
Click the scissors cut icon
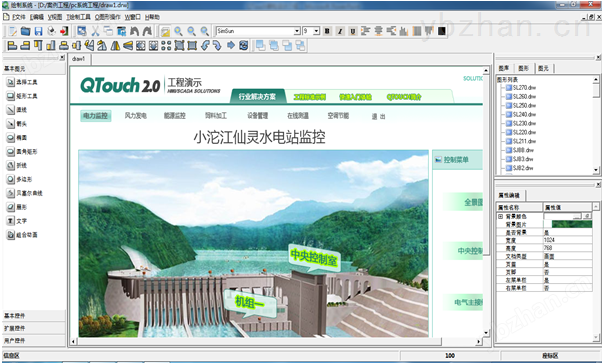[x=95, y=31]
